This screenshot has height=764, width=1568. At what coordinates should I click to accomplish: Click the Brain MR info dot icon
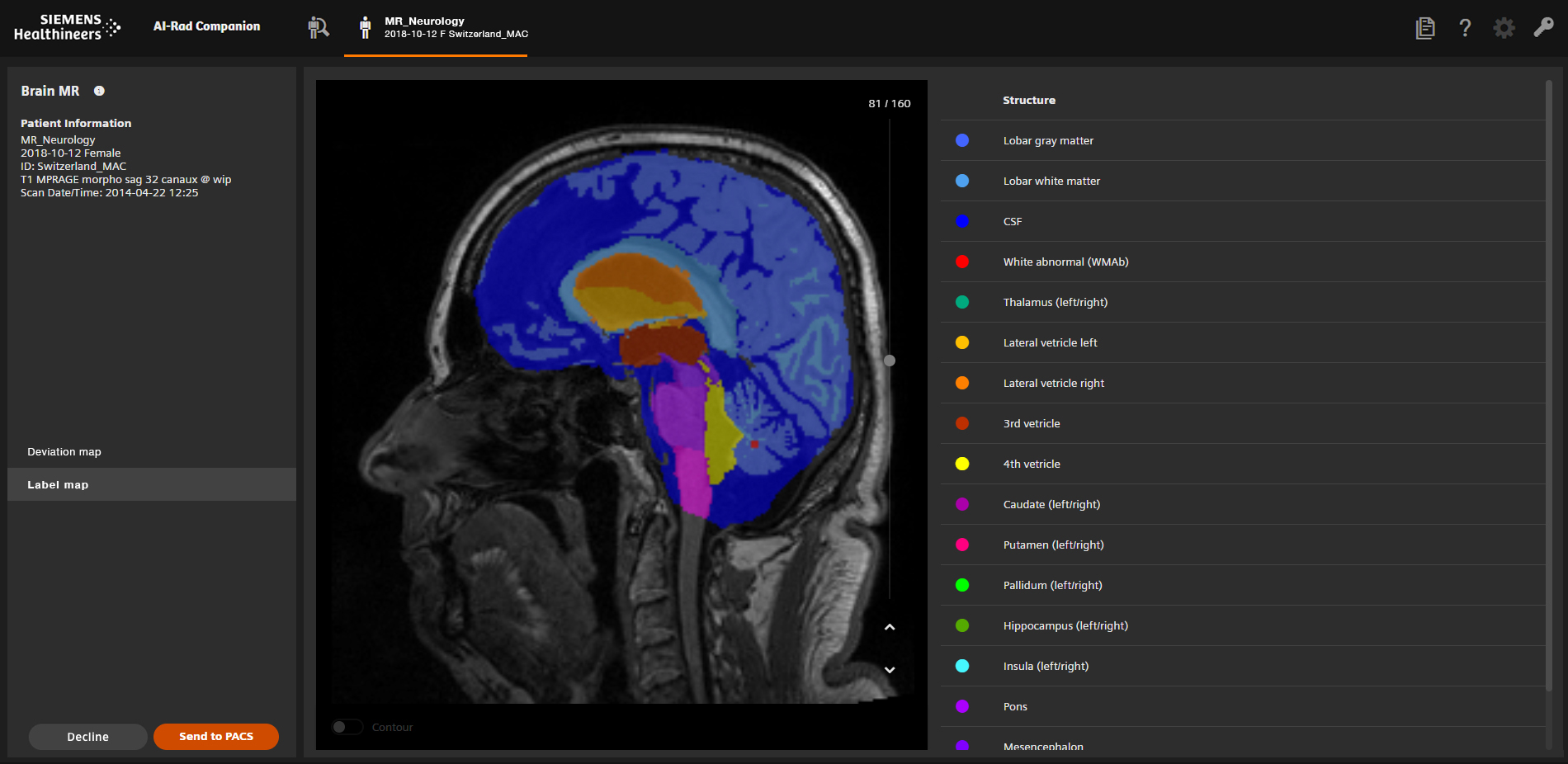pyautogui.click(x=99, y=91)
